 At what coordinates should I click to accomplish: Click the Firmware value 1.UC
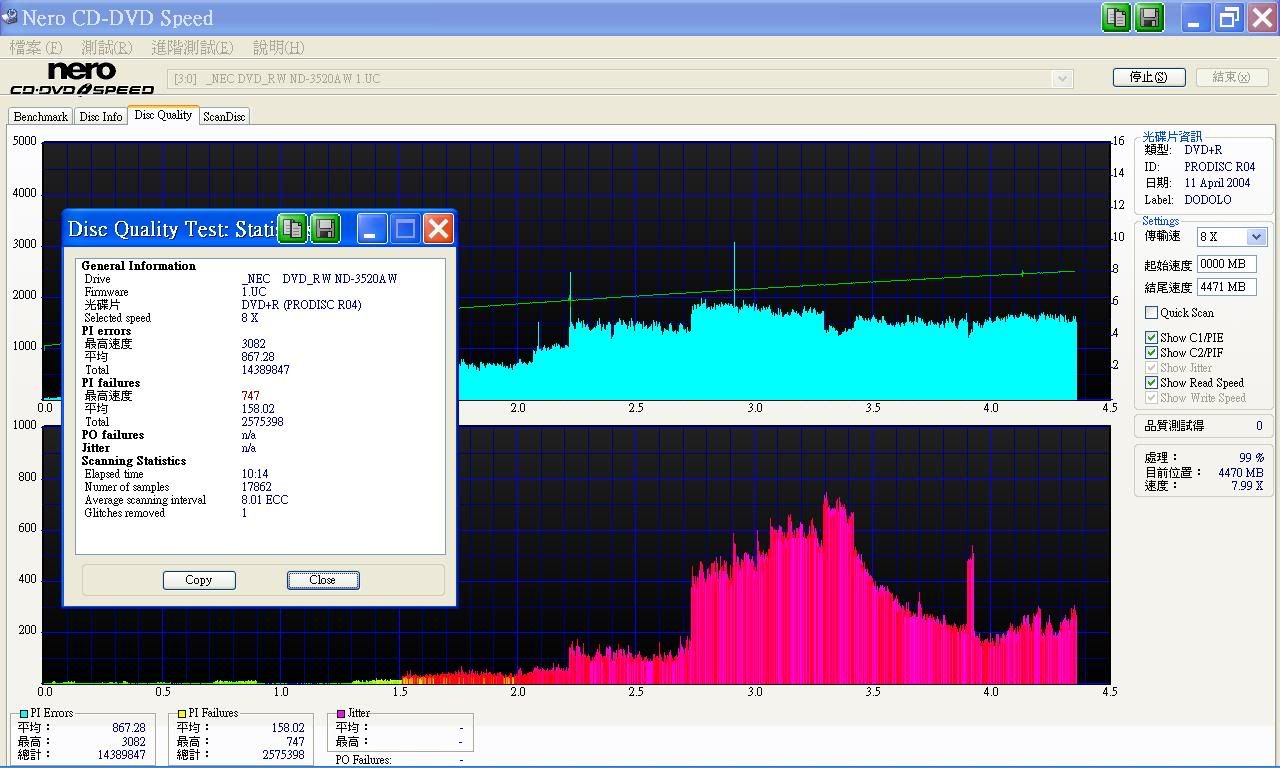[x=254, y=292]
